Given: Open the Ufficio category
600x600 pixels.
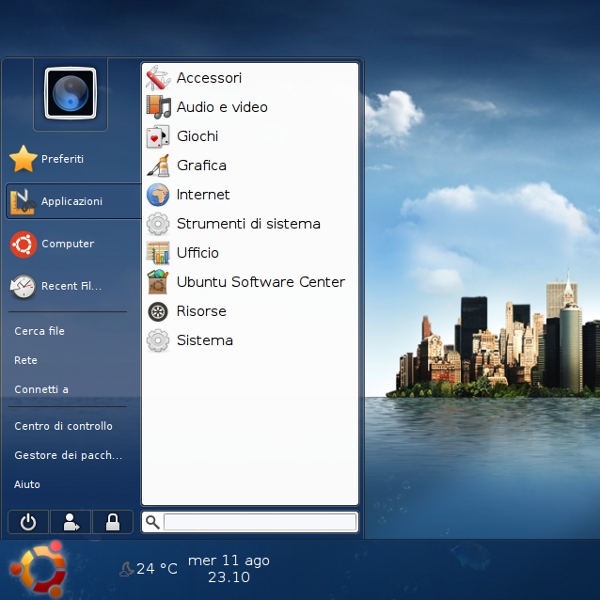Looking at the screenshot, I should tap(250, 253).
